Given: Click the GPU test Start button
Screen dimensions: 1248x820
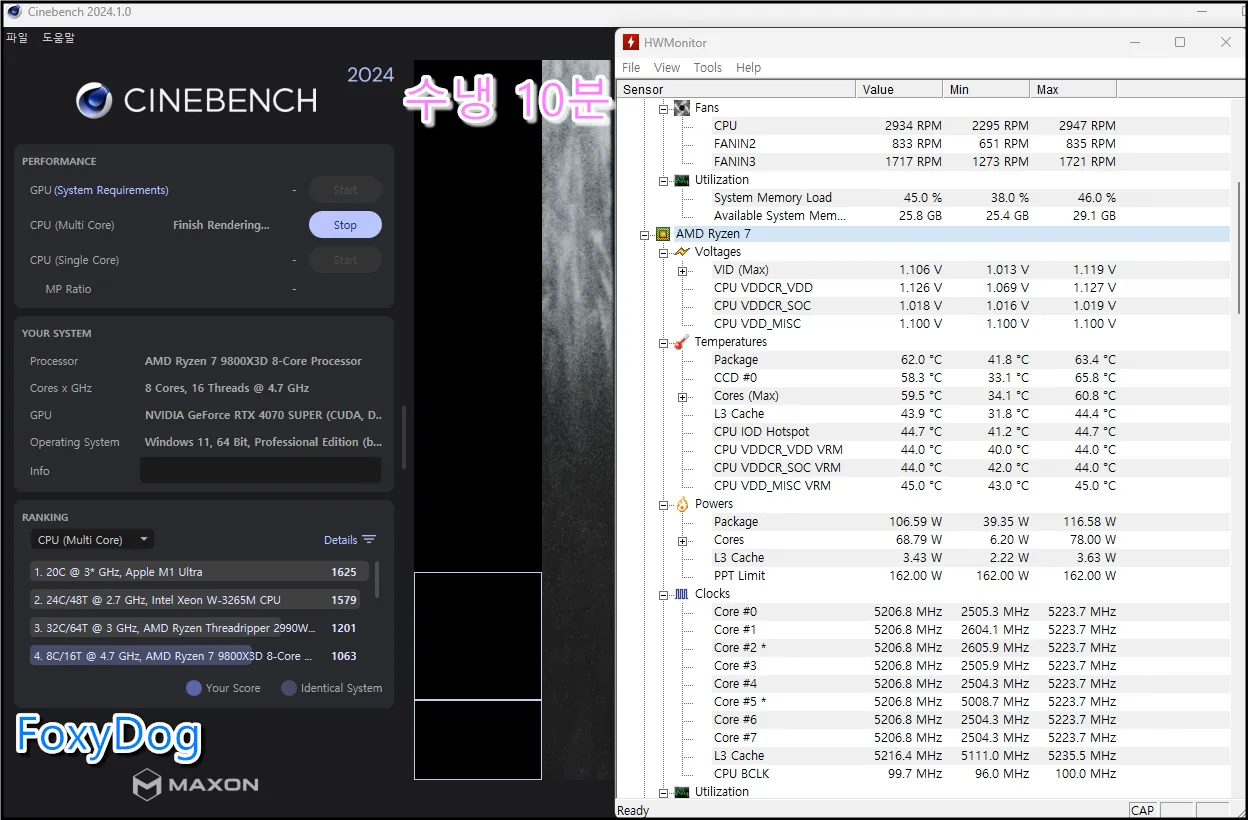Looking at the screenshot, I should pyautogui.click(x=345, y=190).
